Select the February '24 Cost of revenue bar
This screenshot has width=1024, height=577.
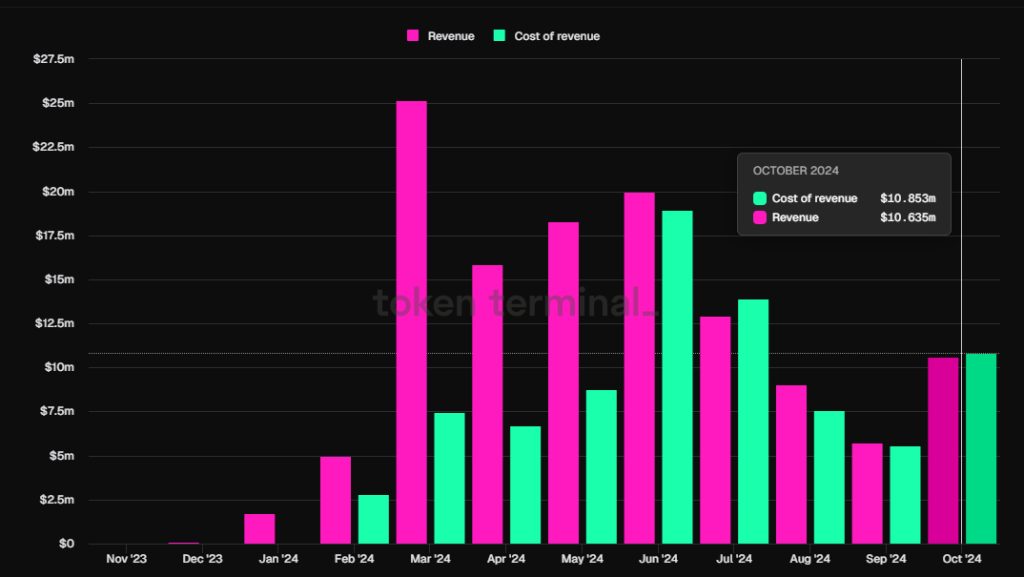coord(373,519)
